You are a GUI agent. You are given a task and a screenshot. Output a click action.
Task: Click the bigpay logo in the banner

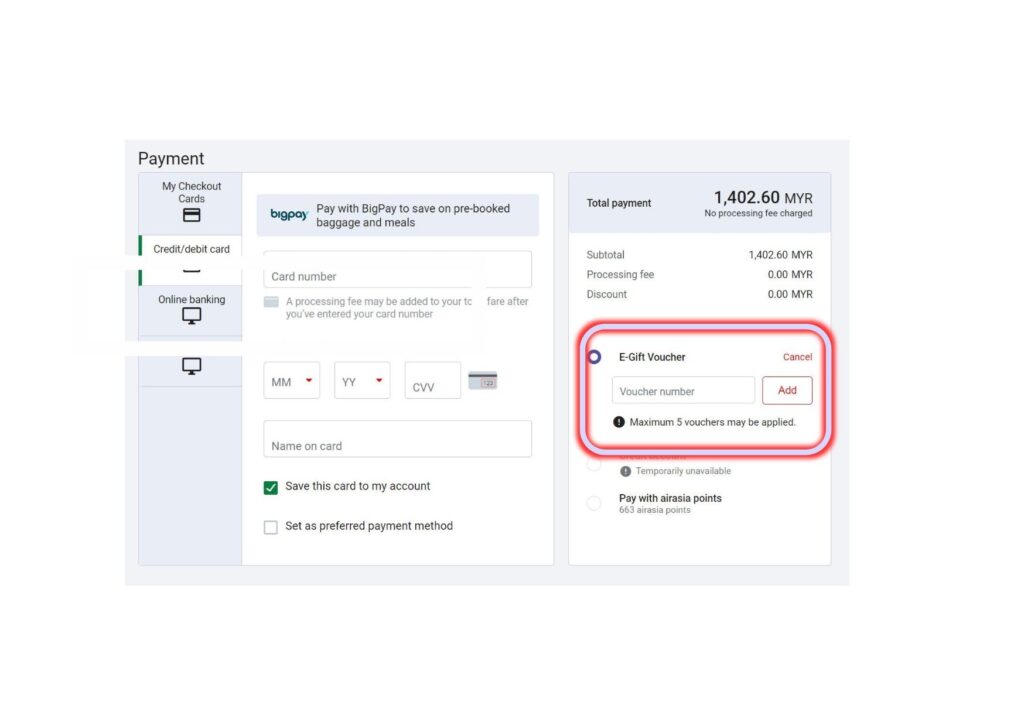tap(289, 214)
